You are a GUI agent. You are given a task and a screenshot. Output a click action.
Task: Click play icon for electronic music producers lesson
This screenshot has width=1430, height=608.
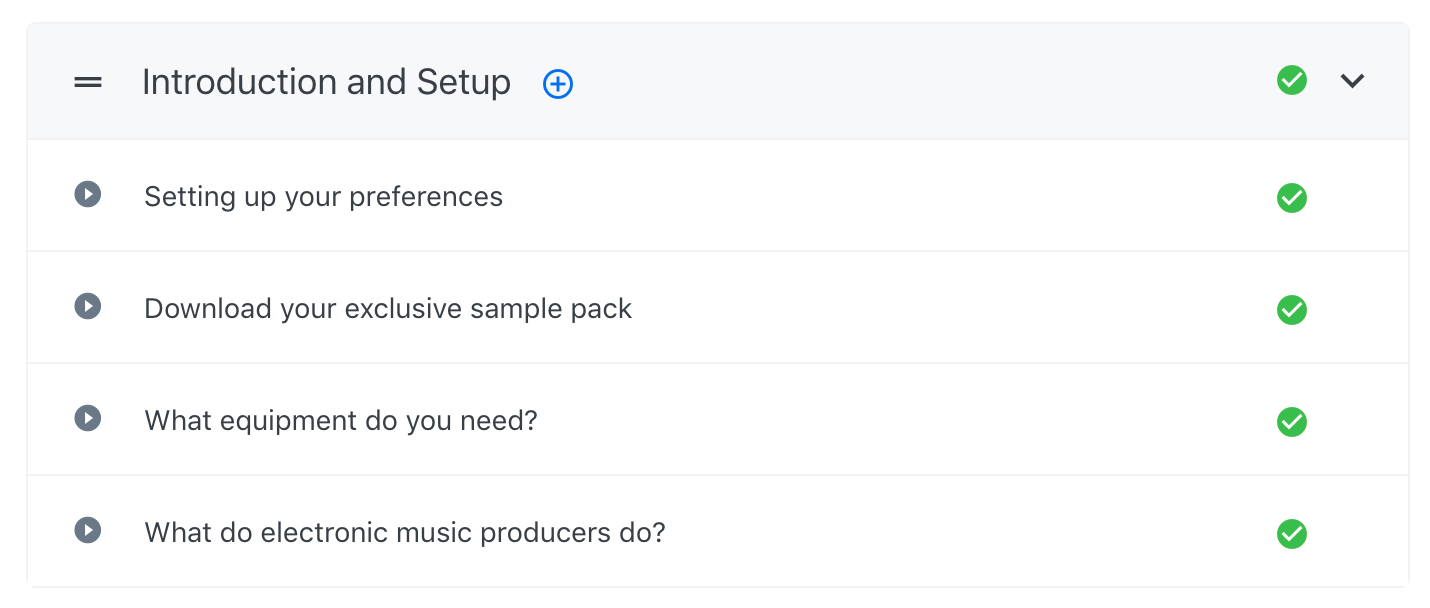tap(88, 530)
